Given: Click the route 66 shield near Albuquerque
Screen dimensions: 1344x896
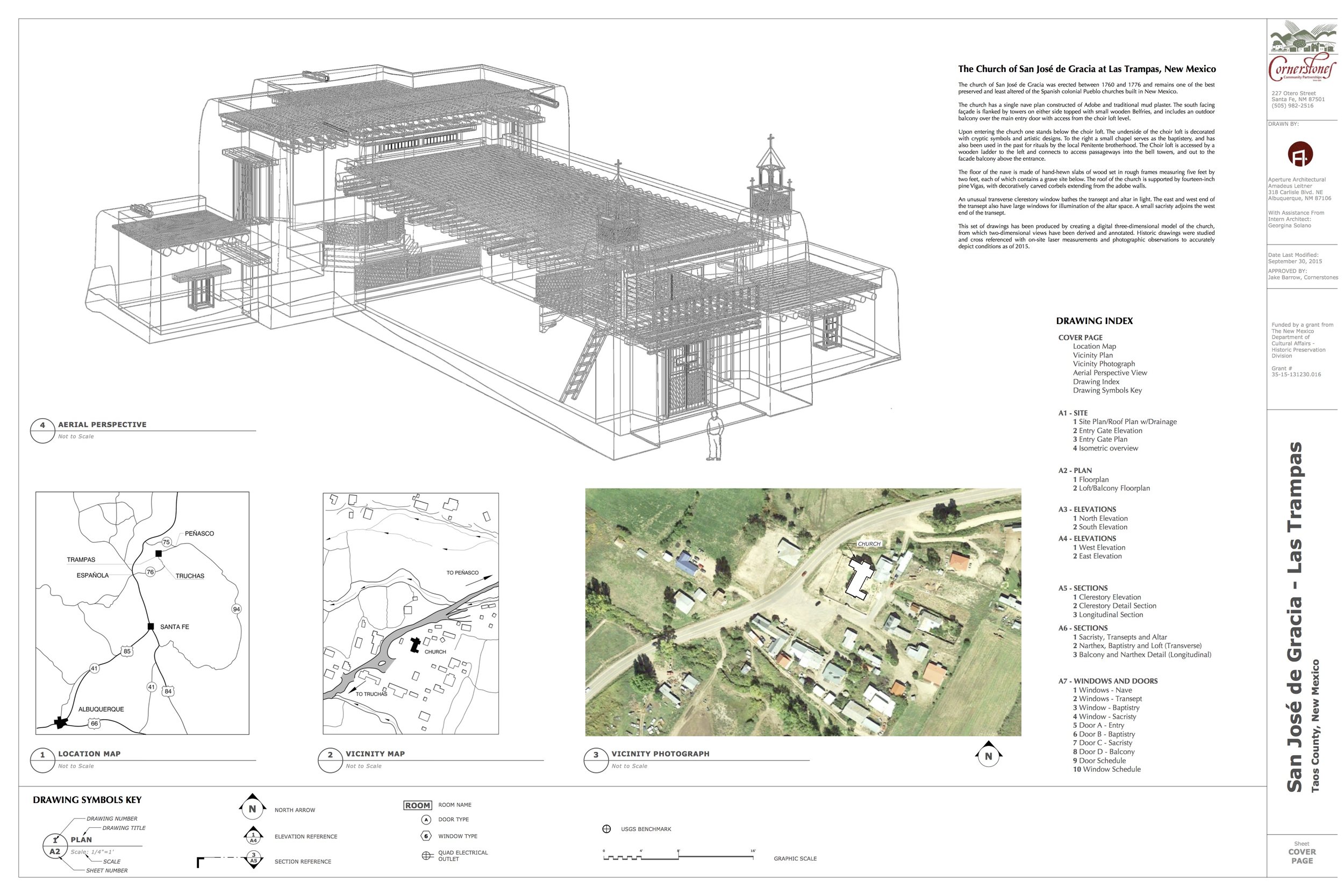Looking at the screenshot, I should pos(94,723).
